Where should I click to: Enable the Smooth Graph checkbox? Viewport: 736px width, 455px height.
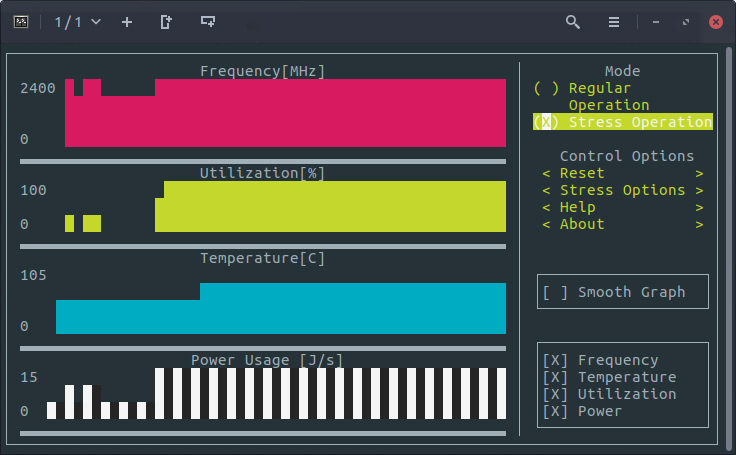(x=555, y=292)
